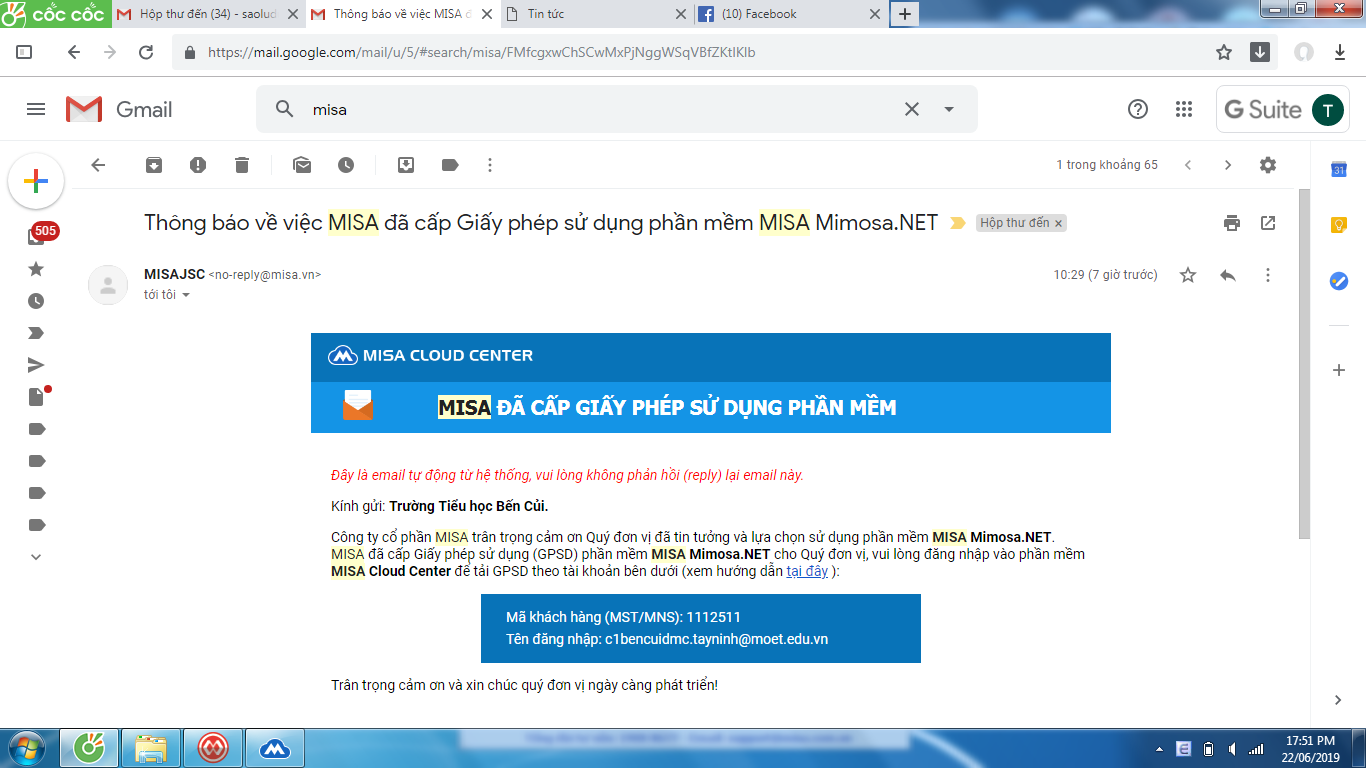Close the Facebook browser tab
This screenshot has width=1366, height=768.
click(873, 14)
